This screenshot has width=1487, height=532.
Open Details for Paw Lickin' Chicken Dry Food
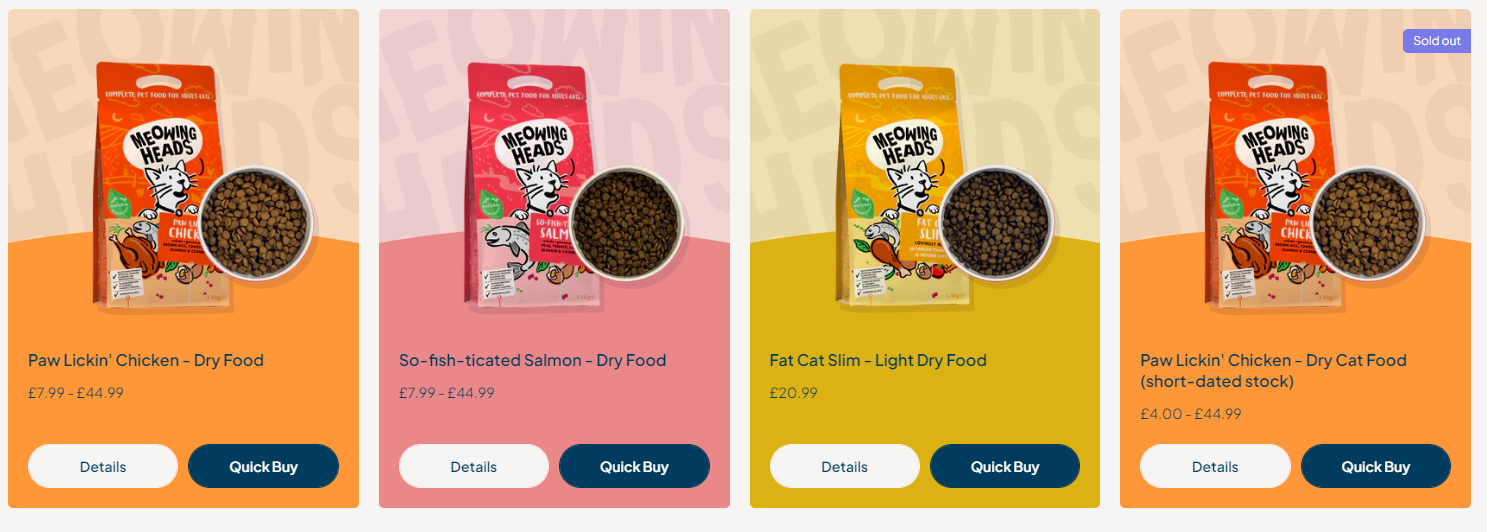103,466
